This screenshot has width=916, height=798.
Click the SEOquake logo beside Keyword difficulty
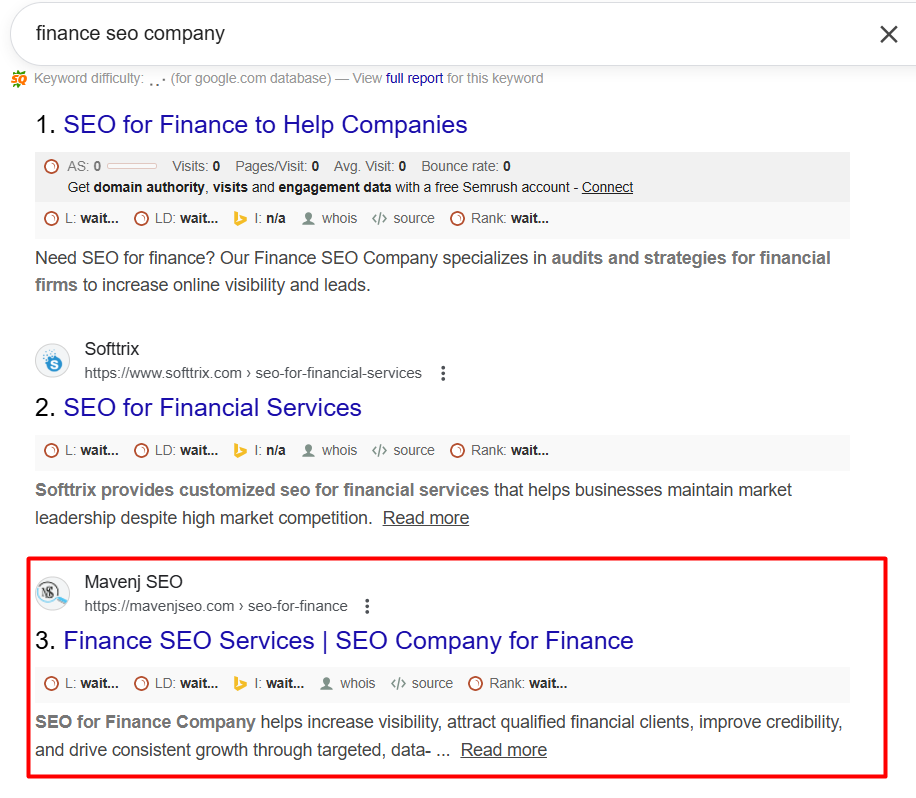coord(19,79)
